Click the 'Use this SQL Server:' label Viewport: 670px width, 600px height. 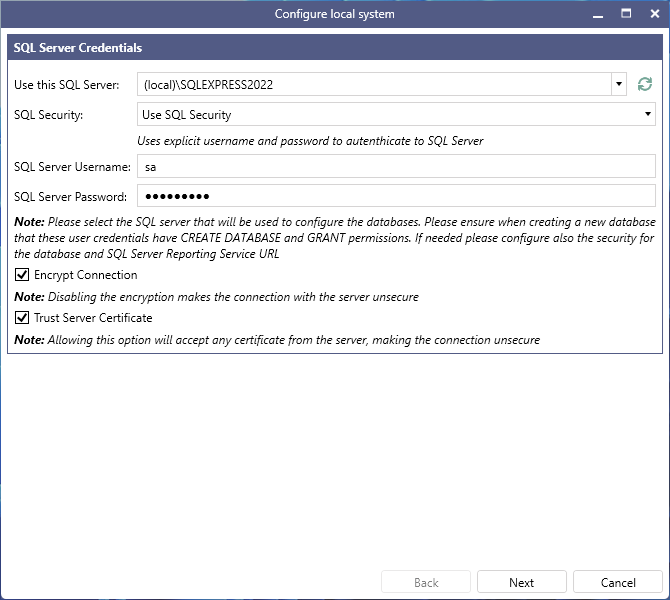67,85
